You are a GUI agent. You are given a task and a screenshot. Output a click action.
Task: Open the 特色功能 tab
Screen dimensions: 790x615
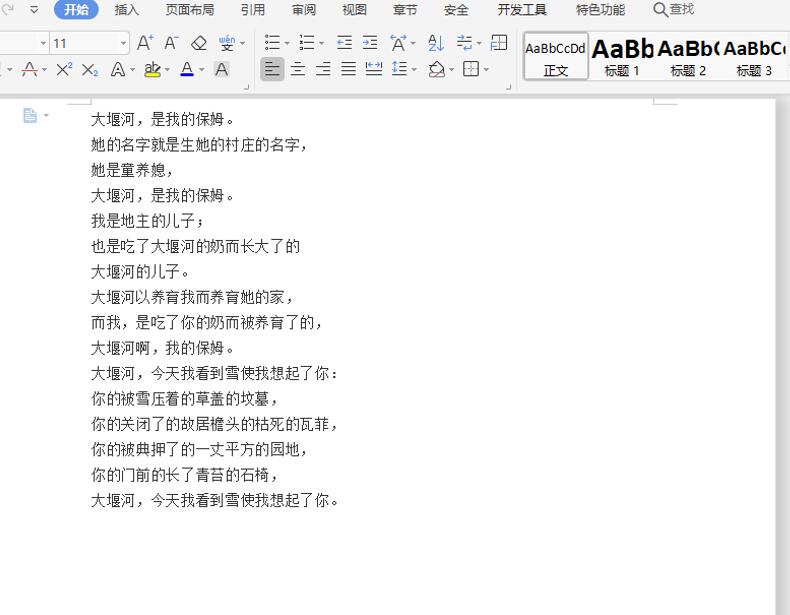pyautogui.click(x=601, y=10)
